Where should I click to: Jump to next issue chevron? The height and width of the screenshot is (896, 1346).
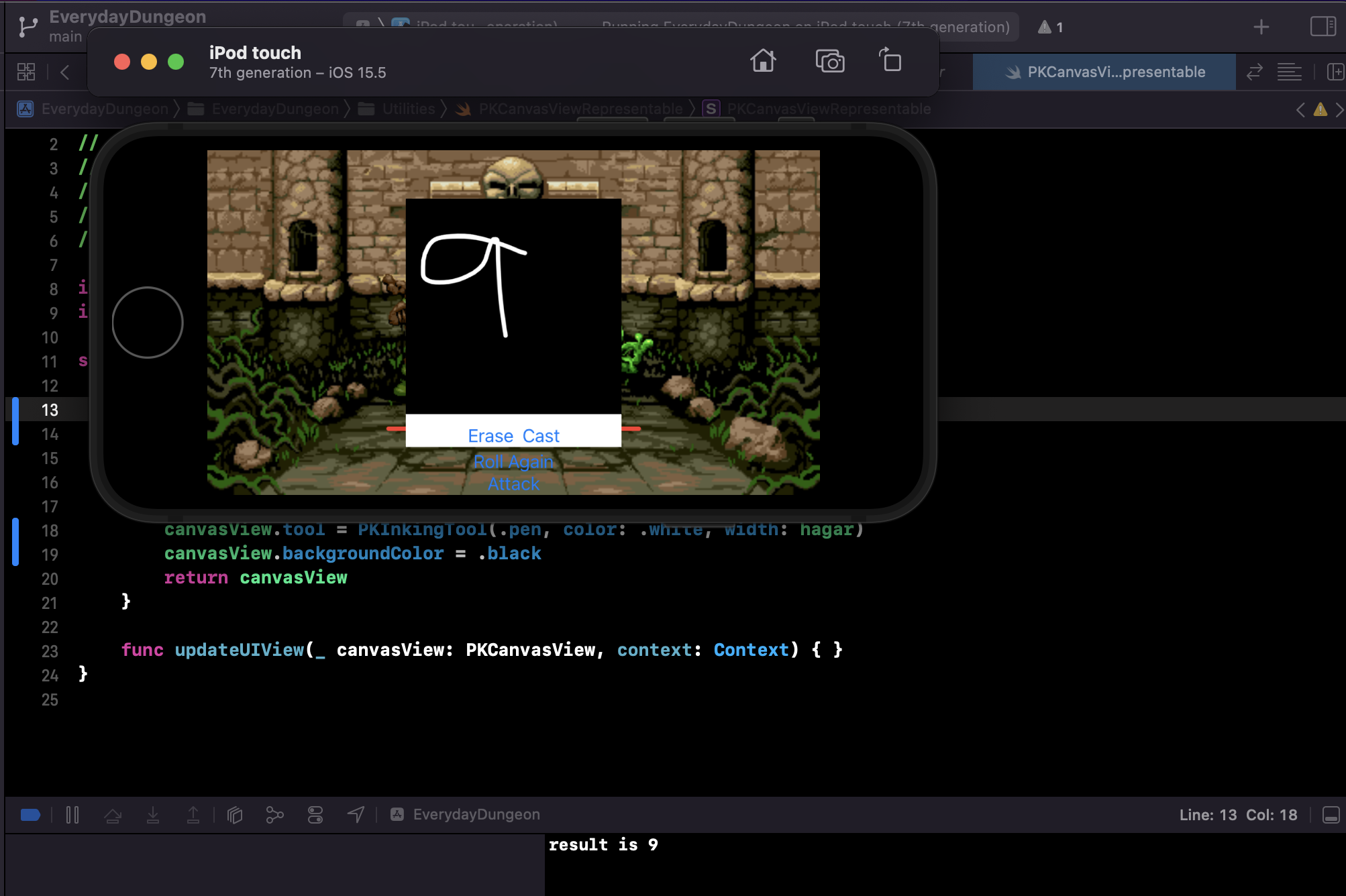[1339, 109]
